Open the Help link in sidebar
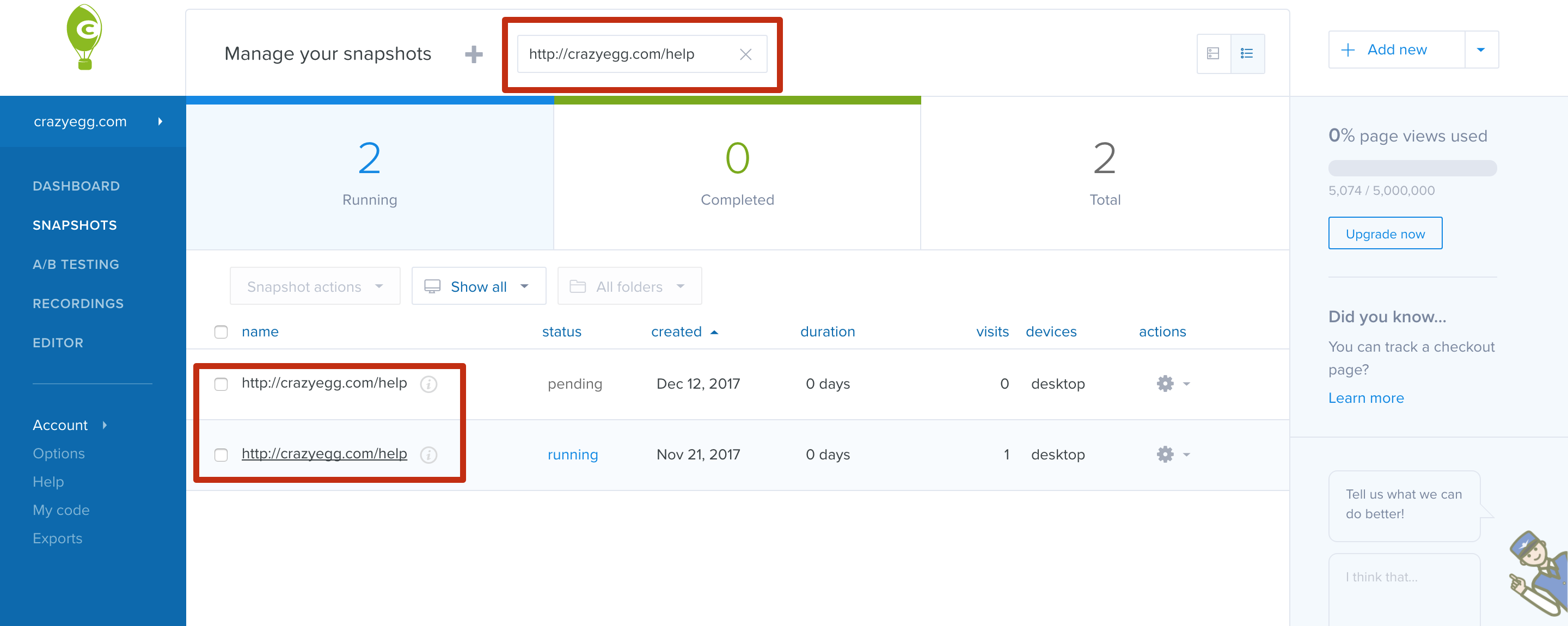The width and height of the screenshot is (1568, 626). coord(48,482)
